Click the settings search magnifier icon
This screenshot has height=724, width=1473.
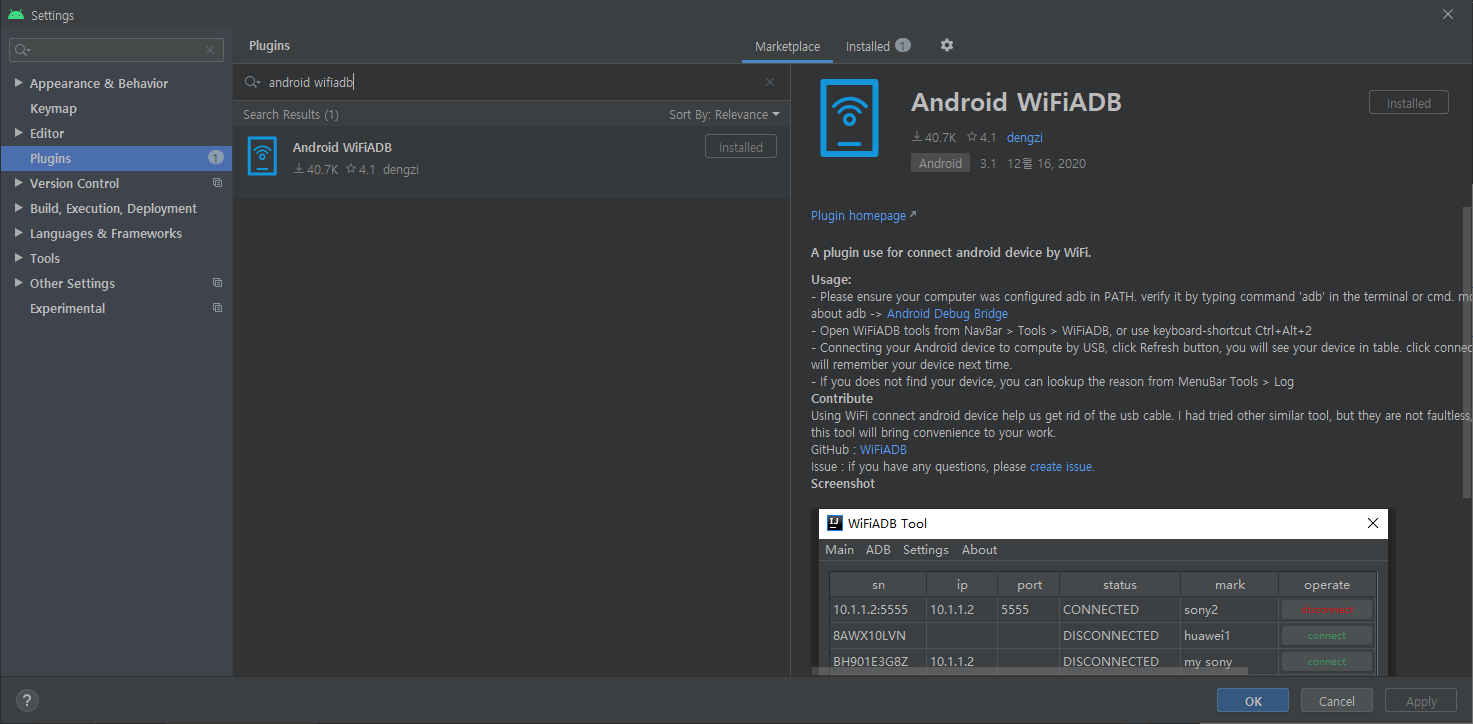tap(23, 50)
